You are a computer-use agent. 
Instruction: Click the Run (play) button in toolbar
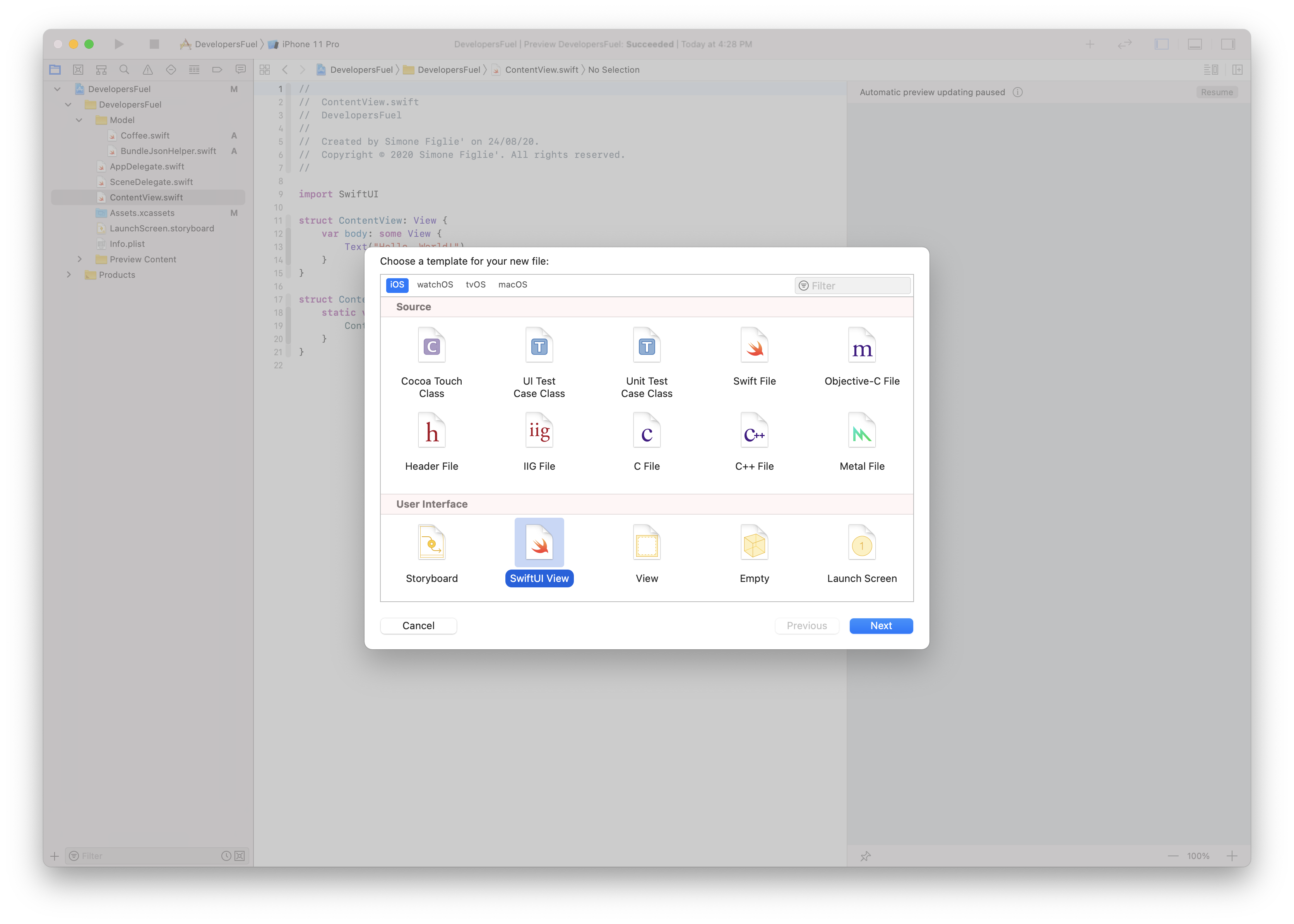[x=119, y=44]
